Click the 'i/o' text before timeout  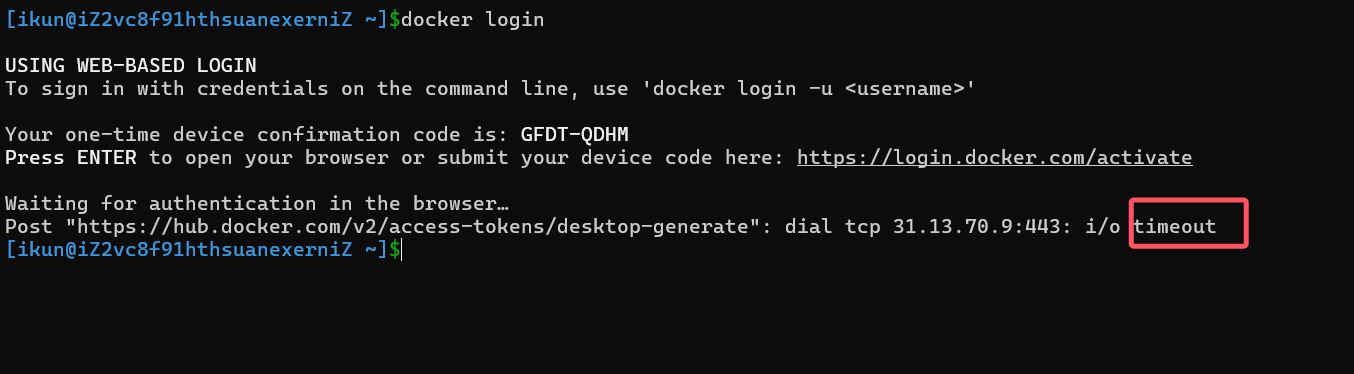[1103, 227]
